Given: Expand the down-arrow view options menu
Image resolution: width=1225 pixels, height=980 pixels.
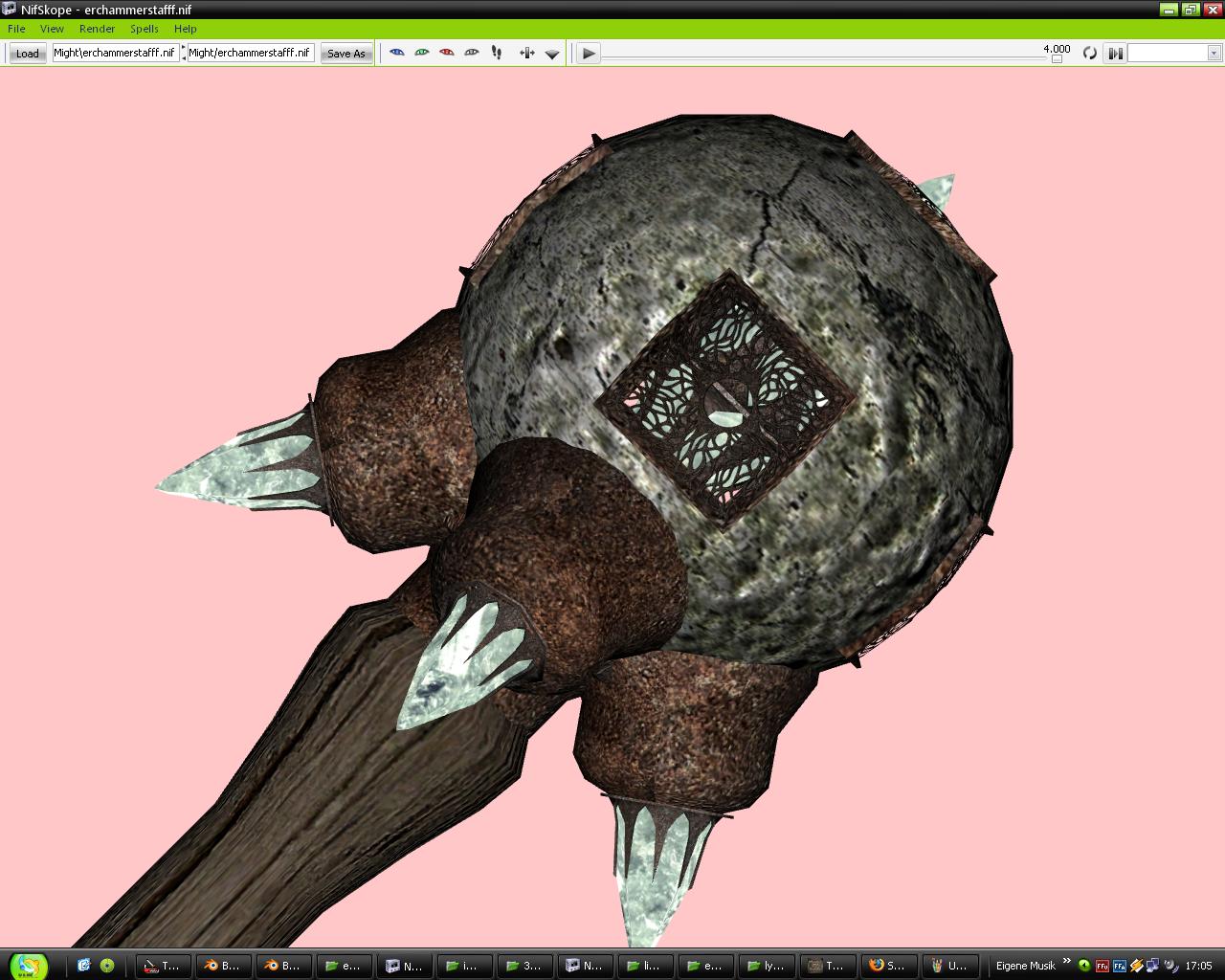Looking at the screenshot, I should [552, 54].
